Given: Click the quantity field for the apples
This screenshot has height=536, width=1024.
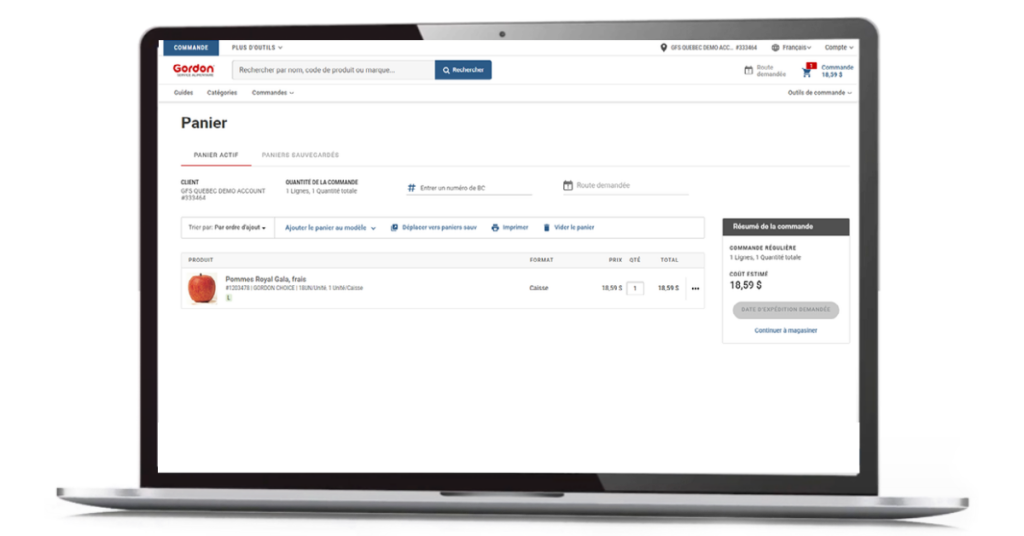Looking at the screenshot, I should click(x=635, y=288).
